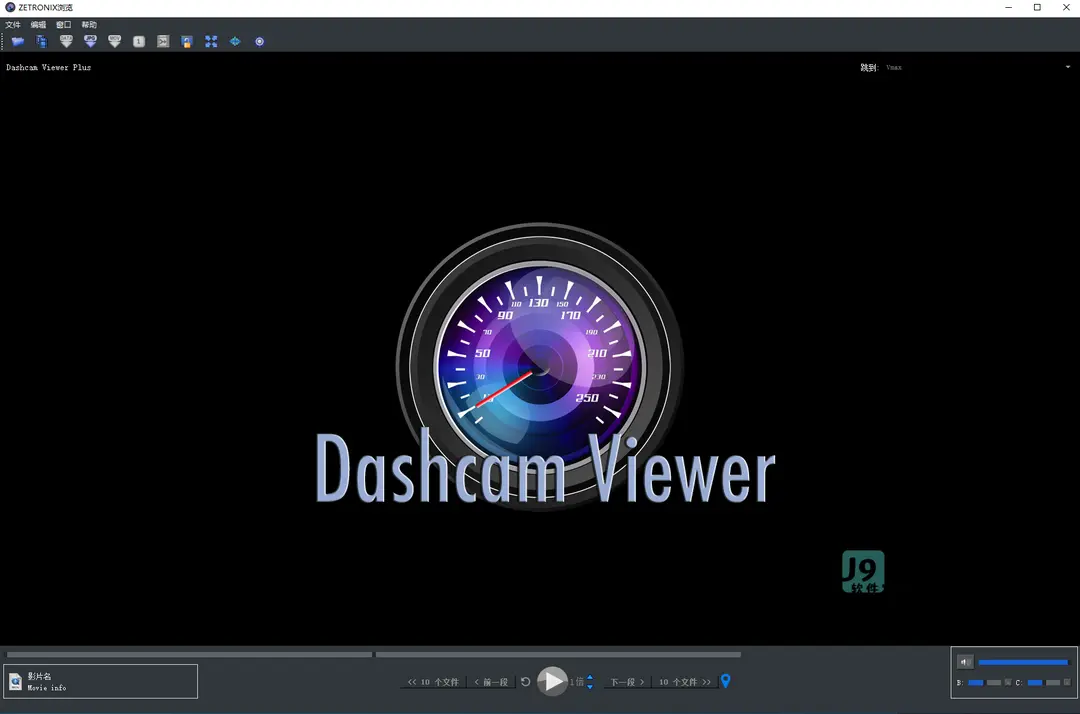The height and width of the screenshot is (714, 1080).
Task: Click the padlock toolbar icon
Action: [x=187, y=41]
